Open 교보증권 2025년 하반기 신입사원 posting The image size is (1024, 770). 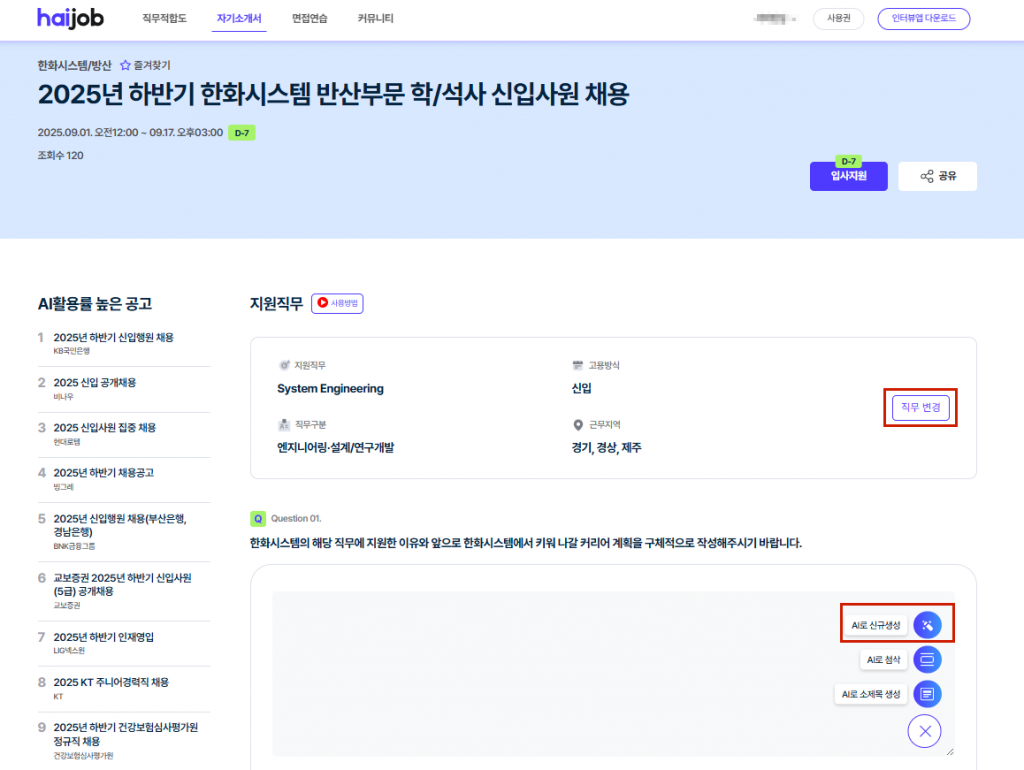pos(123,585)
